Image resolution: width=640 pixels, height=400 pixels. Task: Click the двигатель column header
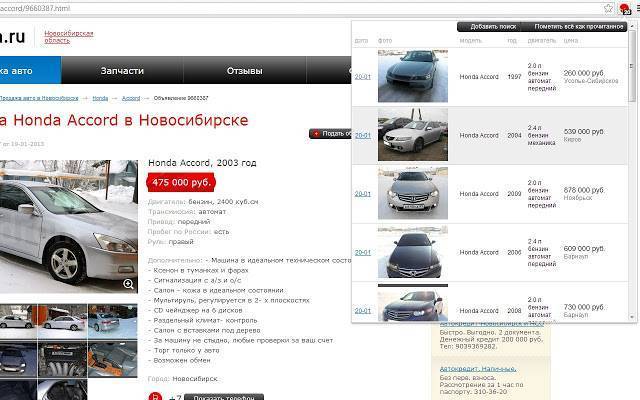[x=542, y=40]
